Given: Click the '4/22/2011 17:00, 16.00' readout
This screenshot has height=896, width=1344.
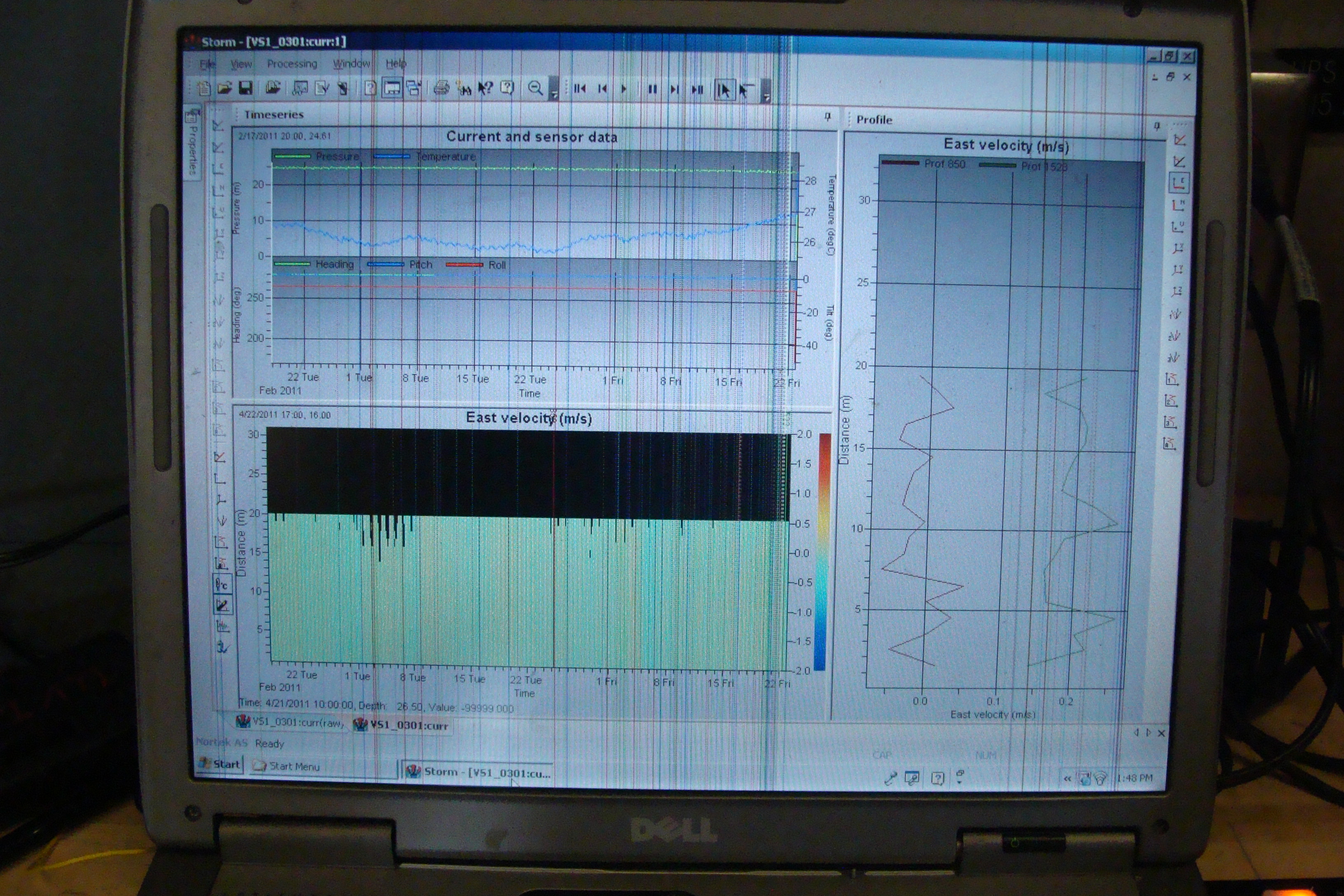Looking at the screenshot, I should [x=284, y=415].
